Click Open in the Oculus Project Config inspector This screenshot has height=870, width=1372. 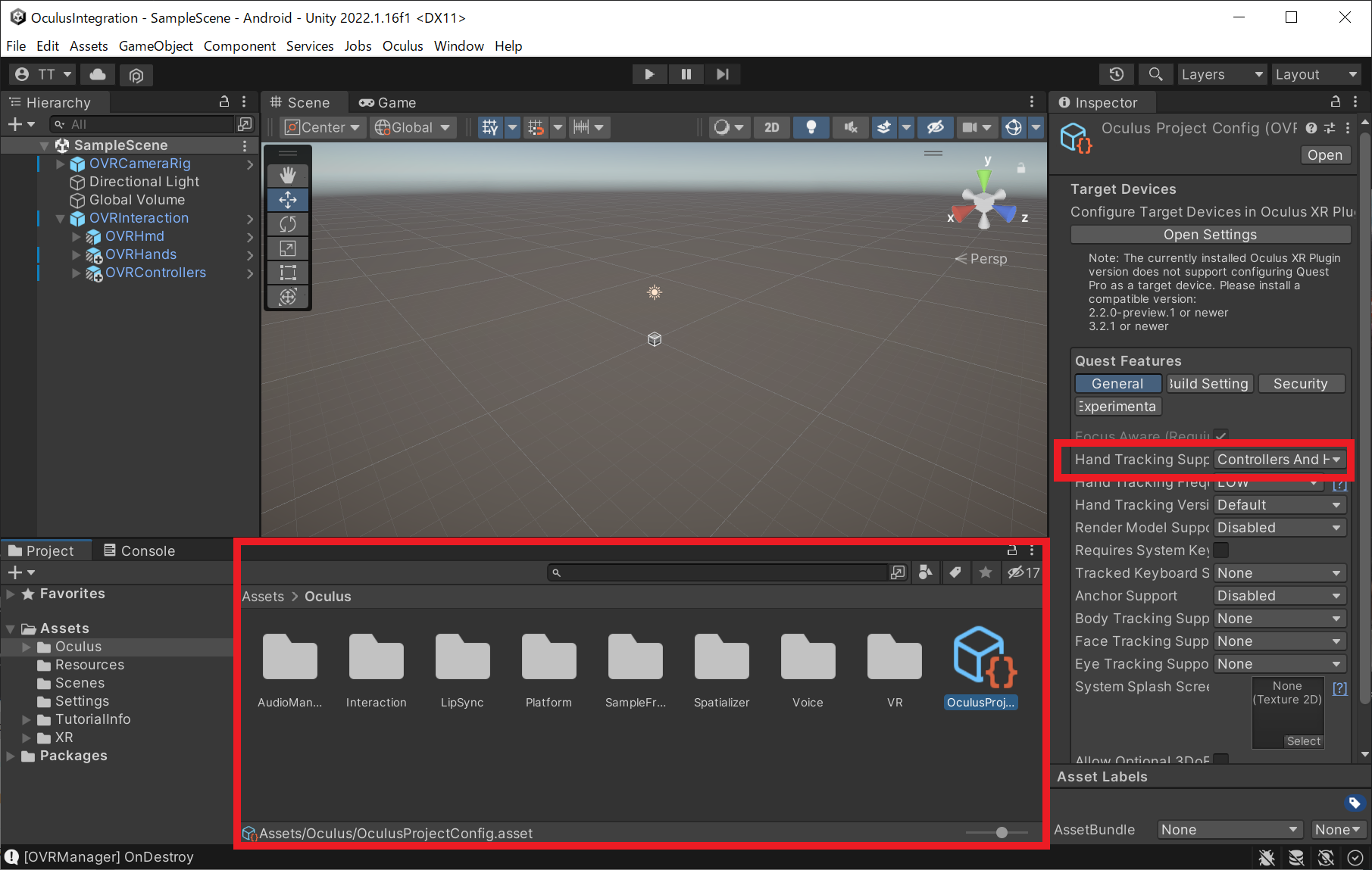click(1325, 154)
